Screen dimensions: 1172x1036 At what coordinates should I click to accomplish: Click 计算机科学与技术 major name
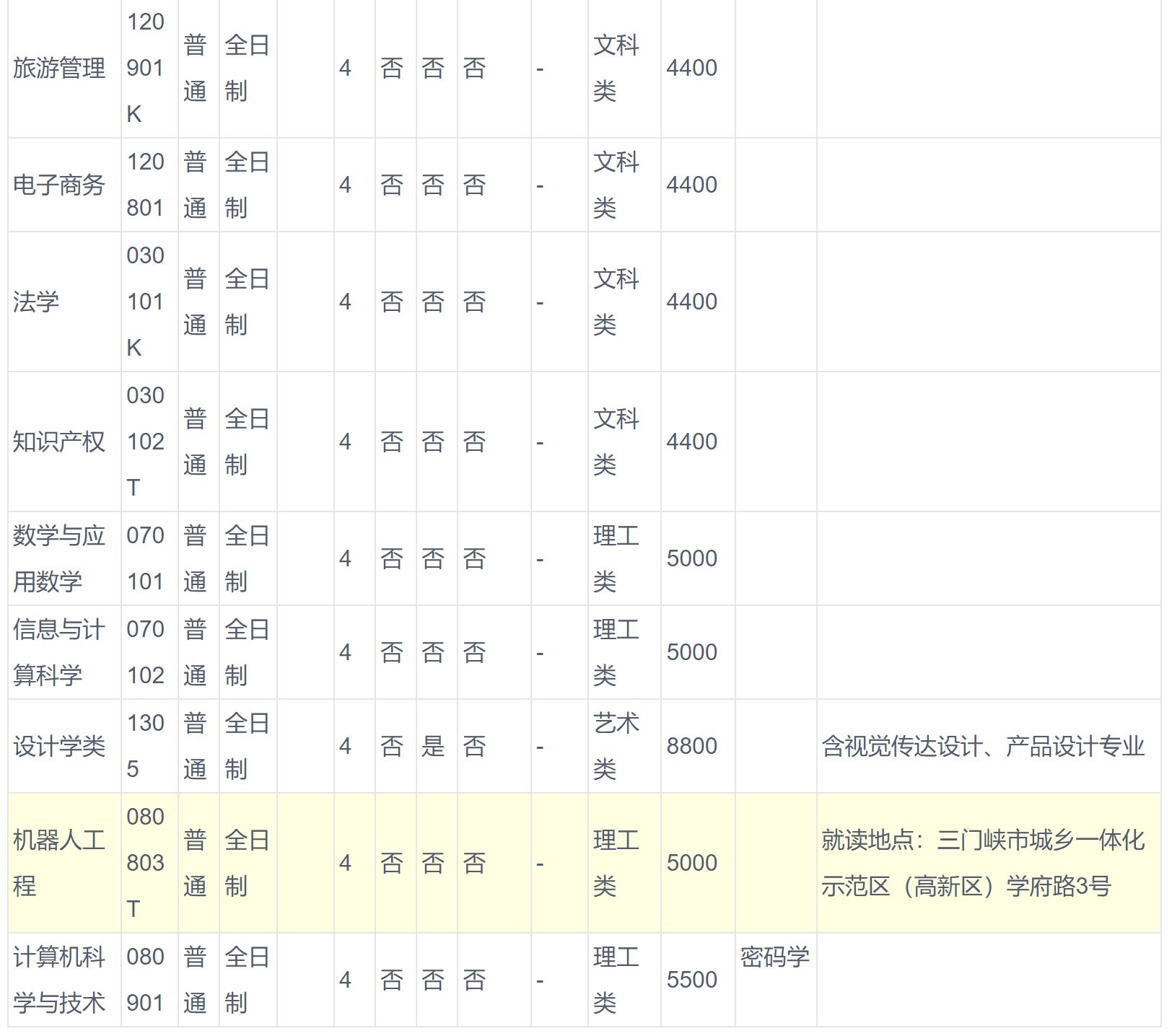pyautogui.click(x=59, y=980)
